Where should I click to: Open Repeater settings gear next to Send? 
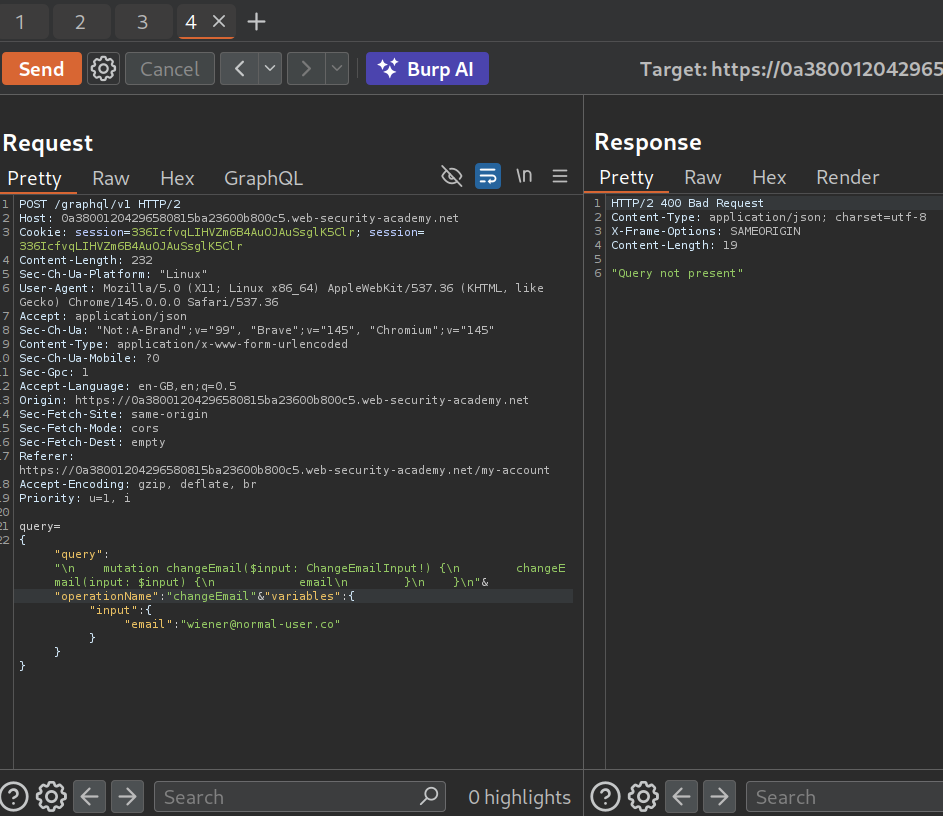tap(103, 69)
